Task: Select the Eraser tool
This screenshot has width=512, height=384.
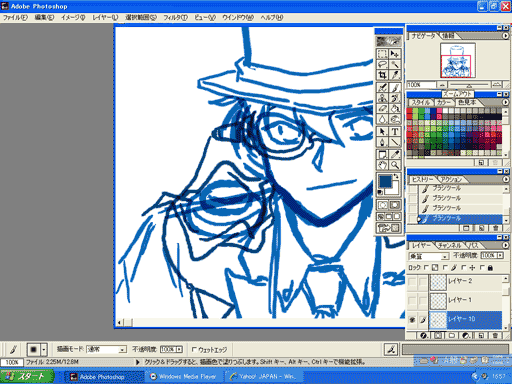Action: [x=382, y=109]
